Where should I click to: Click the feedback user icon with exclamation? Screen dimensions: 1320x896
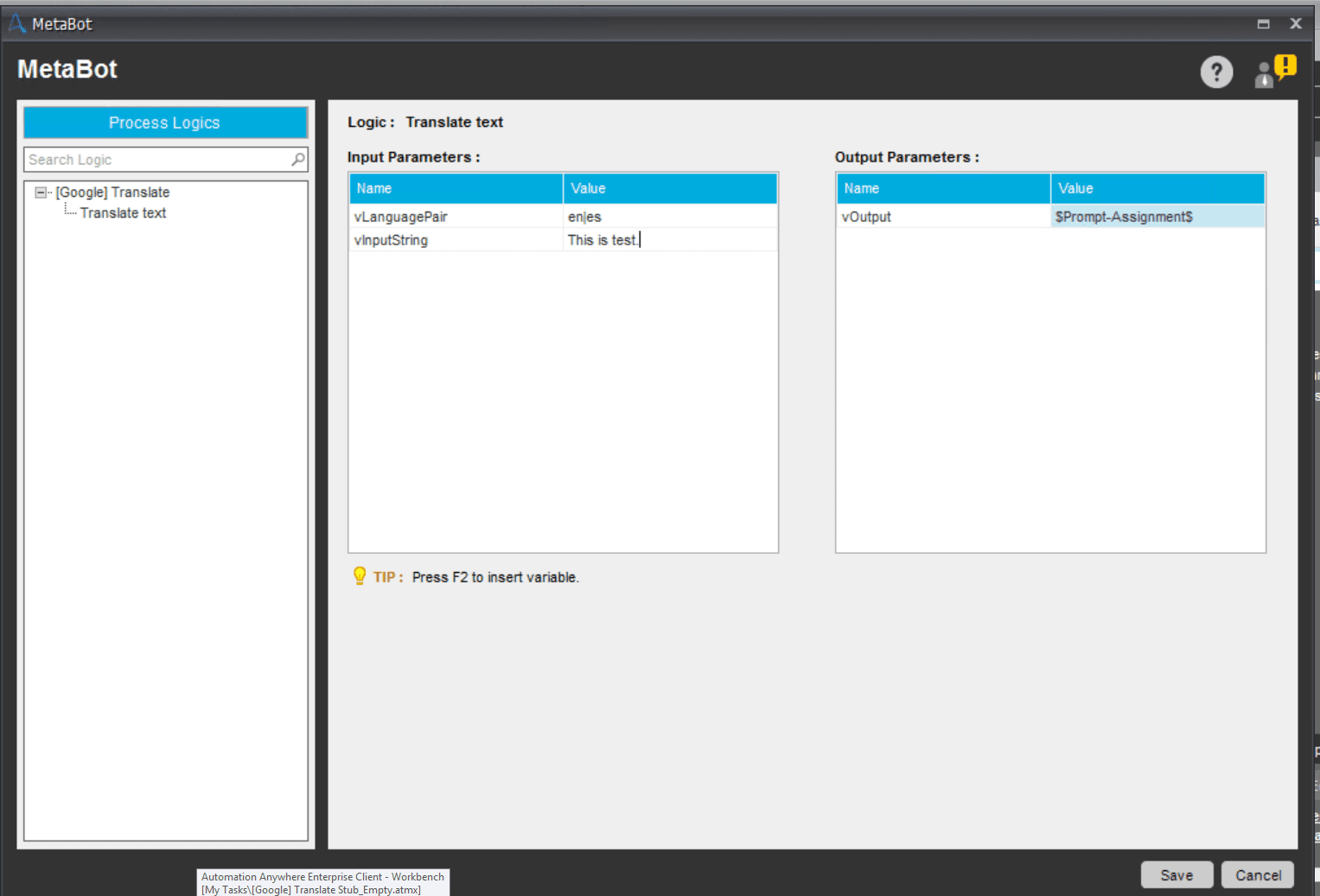click(x=1275, y=71)
